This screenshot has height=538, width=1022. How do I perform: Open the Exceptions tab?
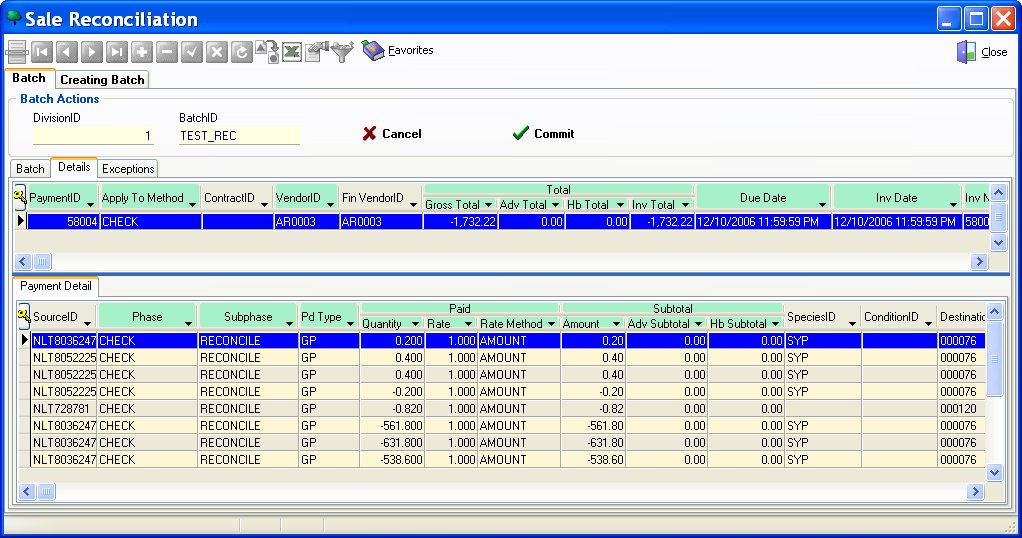click(x=128, y=168)
